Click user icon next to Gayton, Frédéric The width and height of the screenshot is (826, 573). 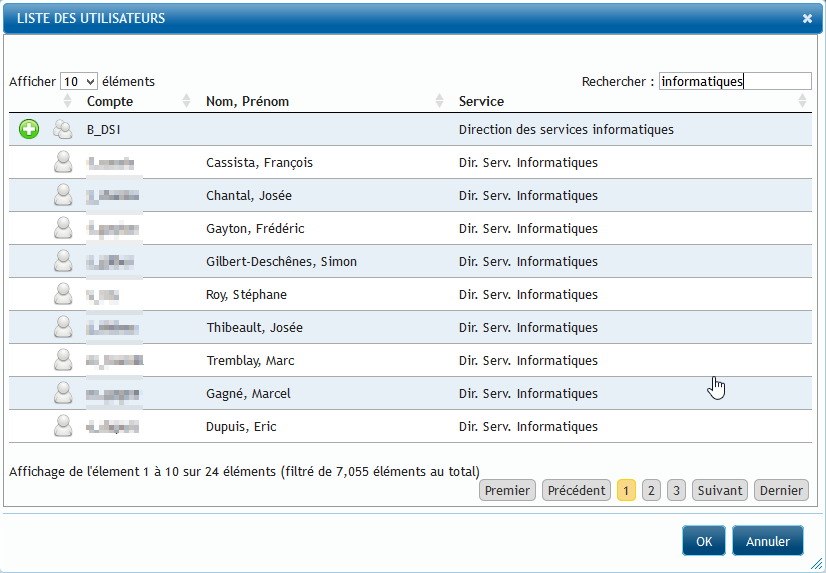pyautogui.click(x=63, y=228)
